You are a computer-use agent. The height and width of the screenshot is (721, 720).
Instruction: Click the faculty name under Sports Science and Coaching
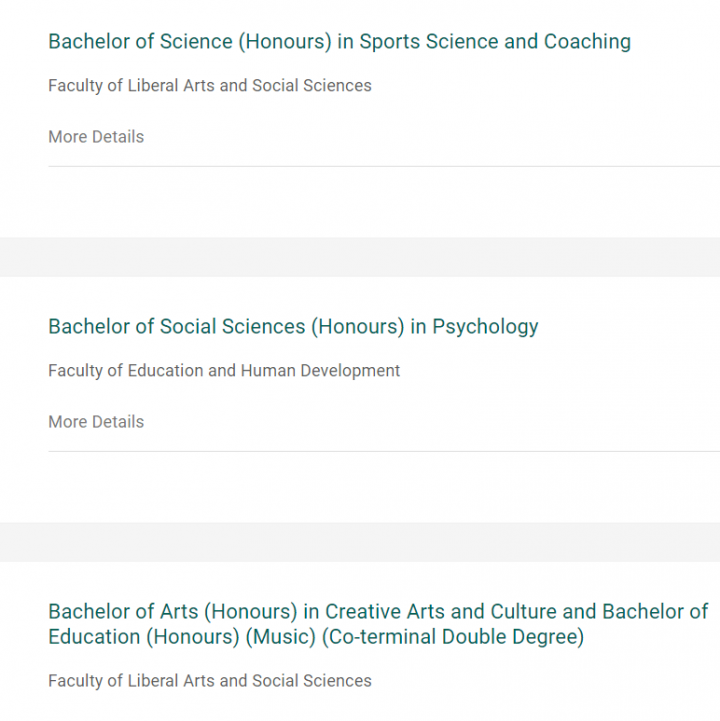(210, 86)
